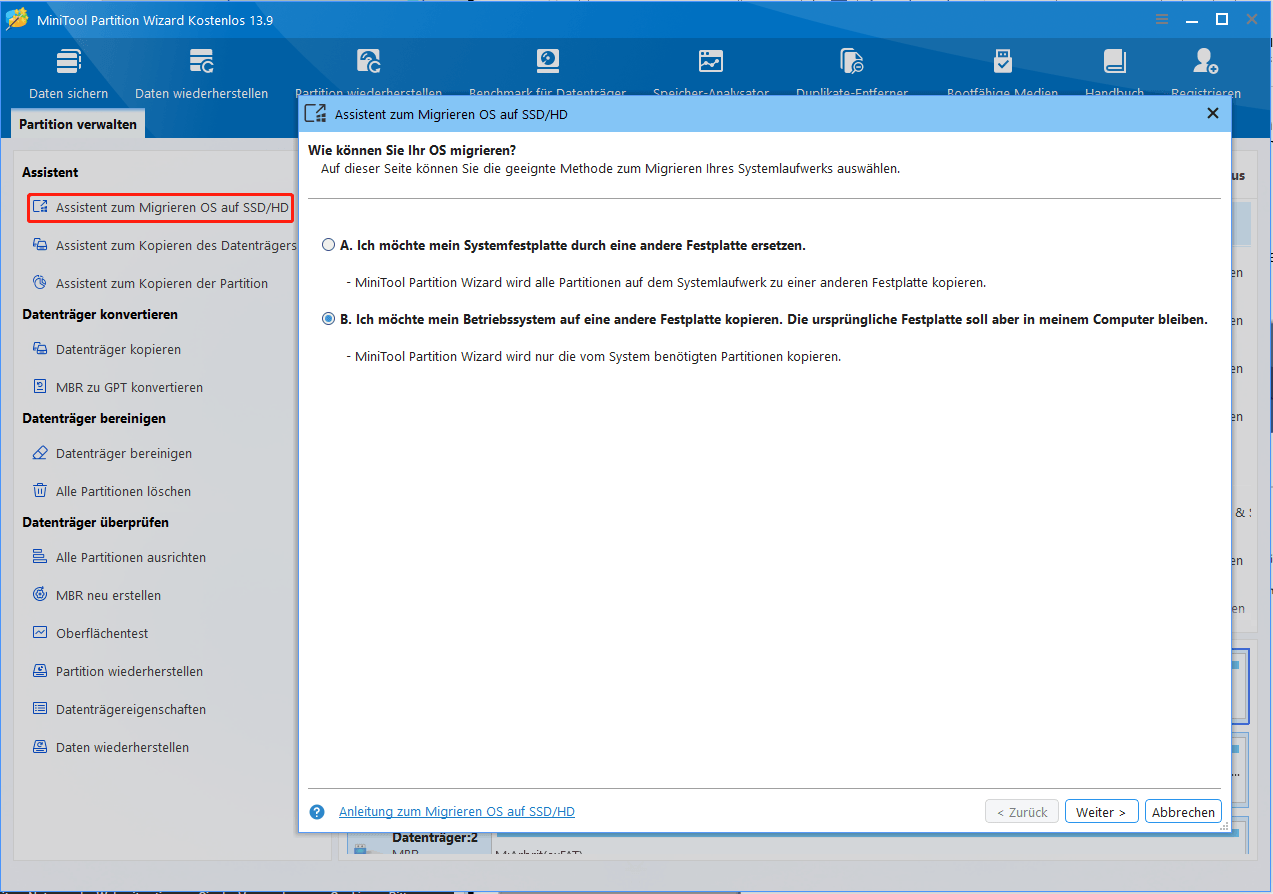
Task: Select Datenträger bereinigen sidebar entry
Action: click(x=111, y=453)
